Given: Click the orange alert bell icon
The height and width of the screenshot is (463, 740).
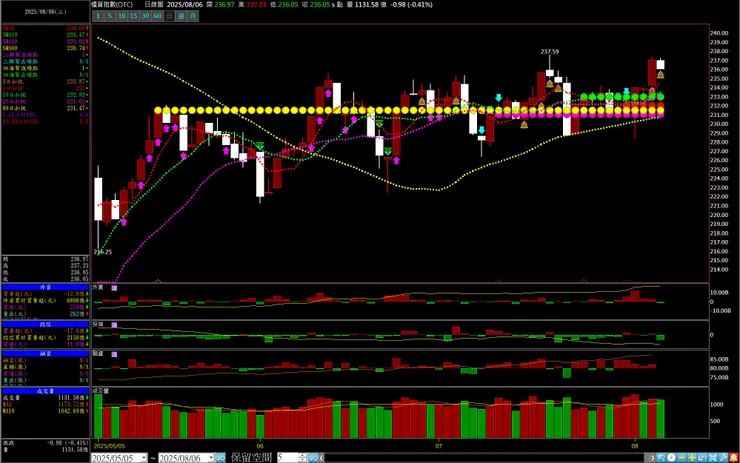Looking at the screenshot, I should [733, 457].
